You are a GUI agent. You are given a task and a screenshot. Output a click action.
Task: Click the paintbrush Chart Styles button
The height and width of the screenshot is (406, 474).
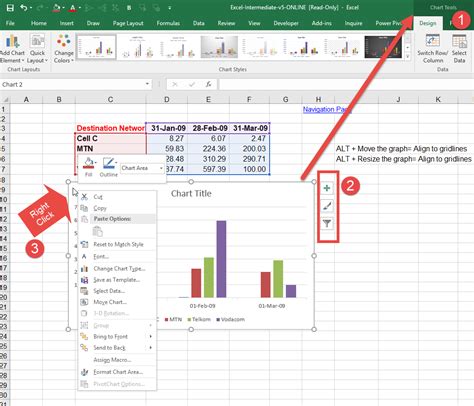click(x=327, y=206)
